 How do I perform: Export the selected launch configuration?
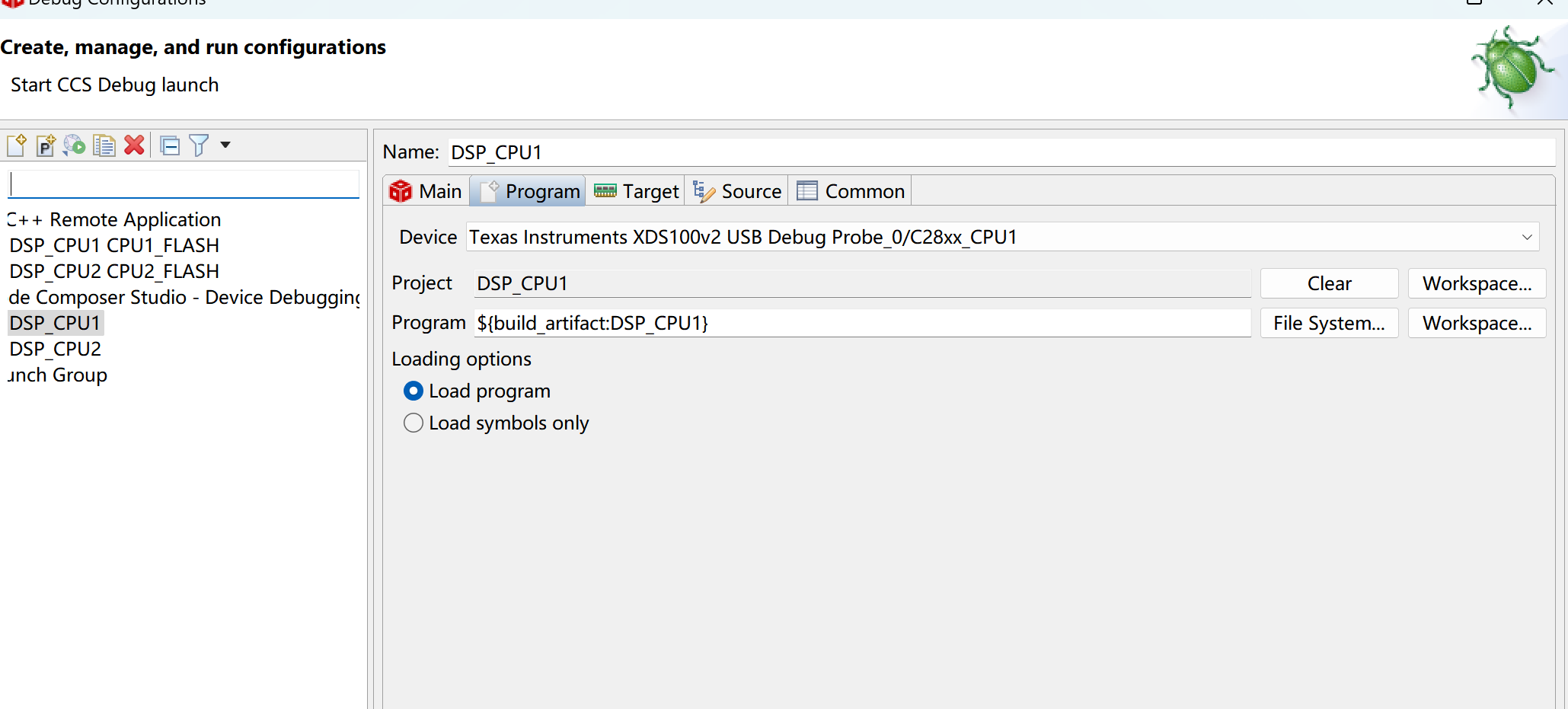tap(74, 145)
